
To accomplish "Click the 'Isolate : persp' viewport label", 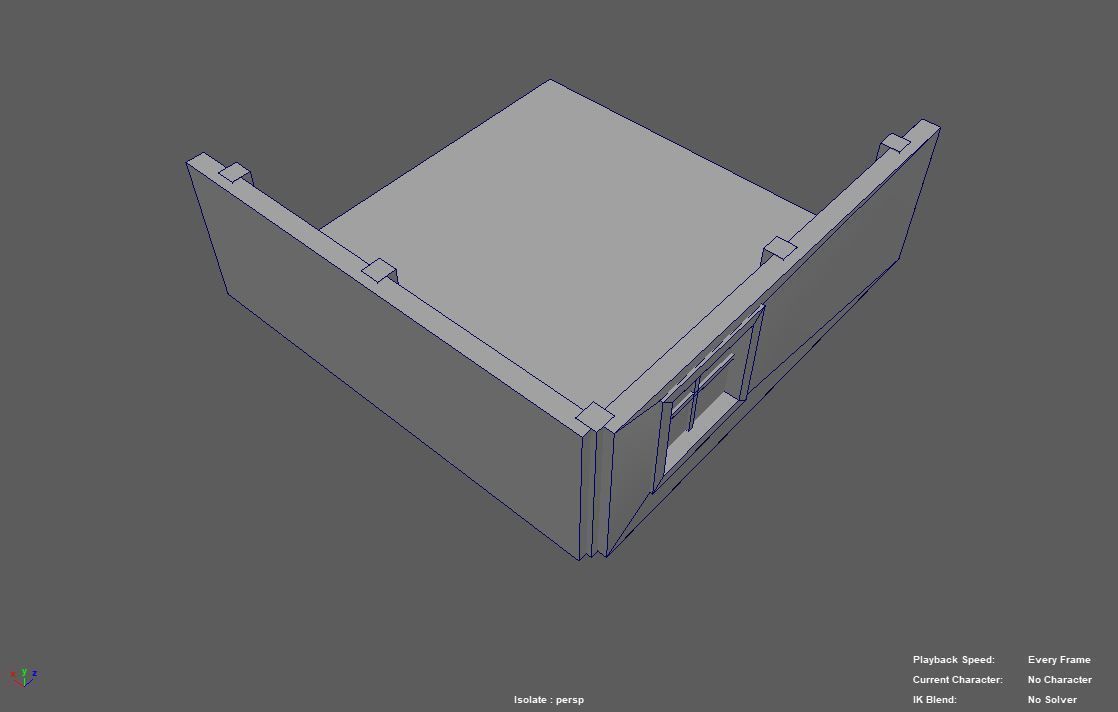I will (548, 700).
